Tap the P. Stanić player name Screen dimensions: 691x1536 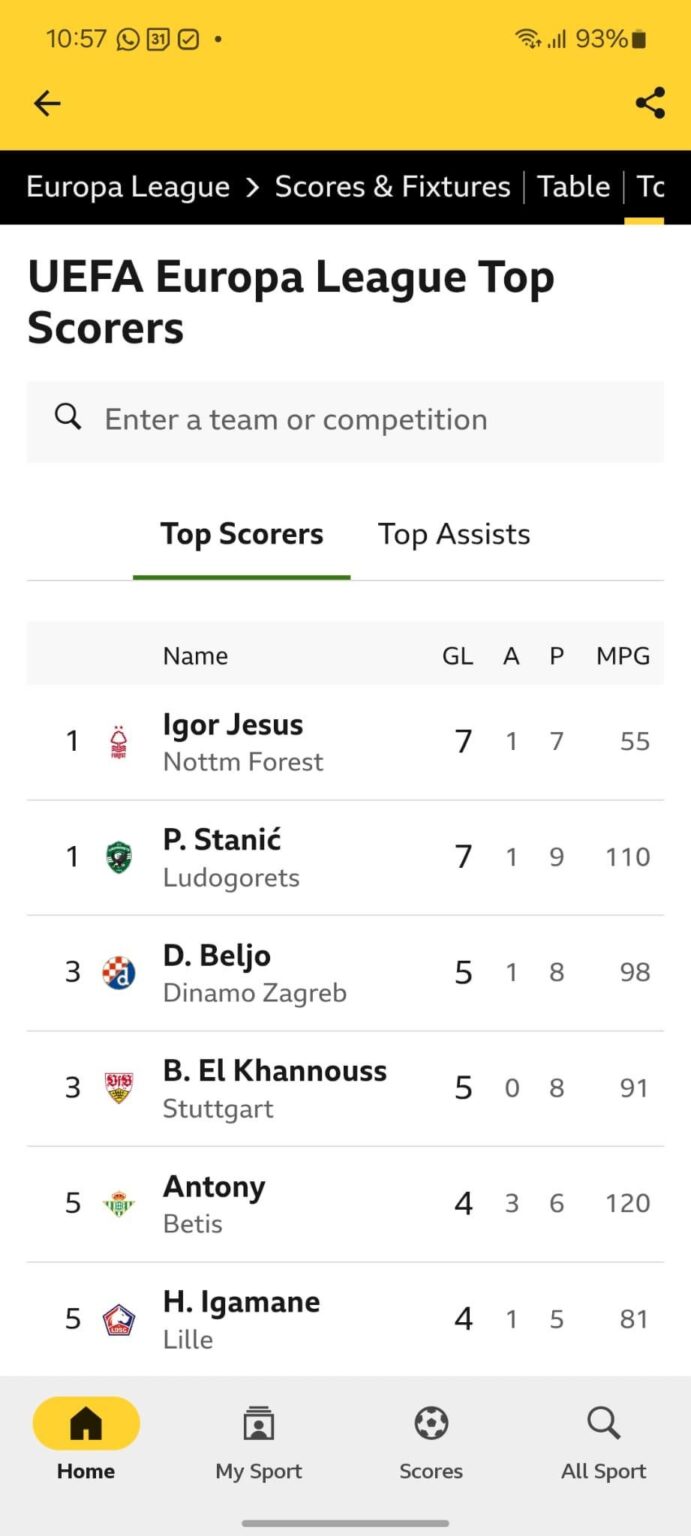coord(222,840)
